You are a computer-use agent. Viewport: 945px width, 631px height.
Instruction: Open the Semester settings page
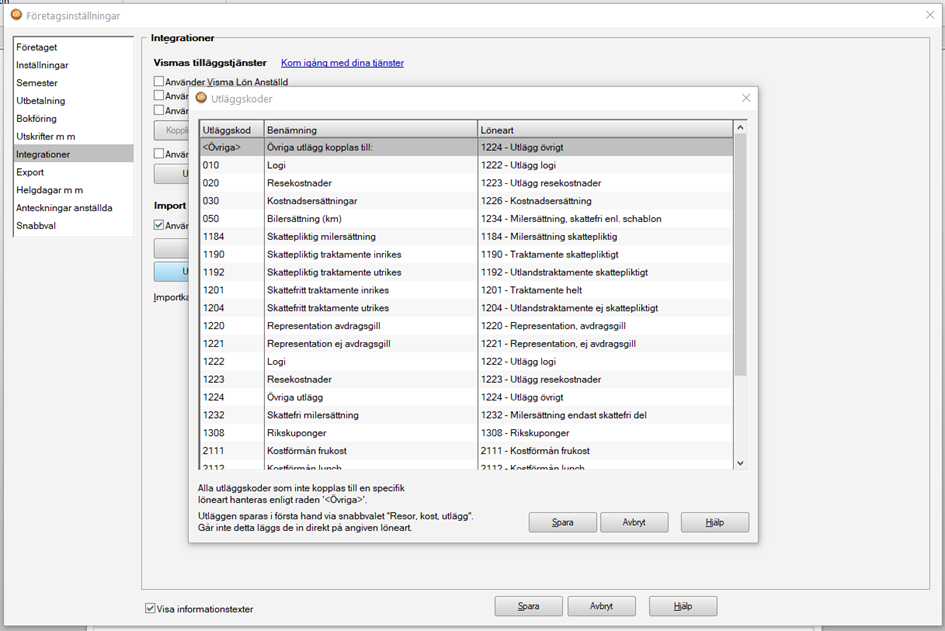point(73,83)
